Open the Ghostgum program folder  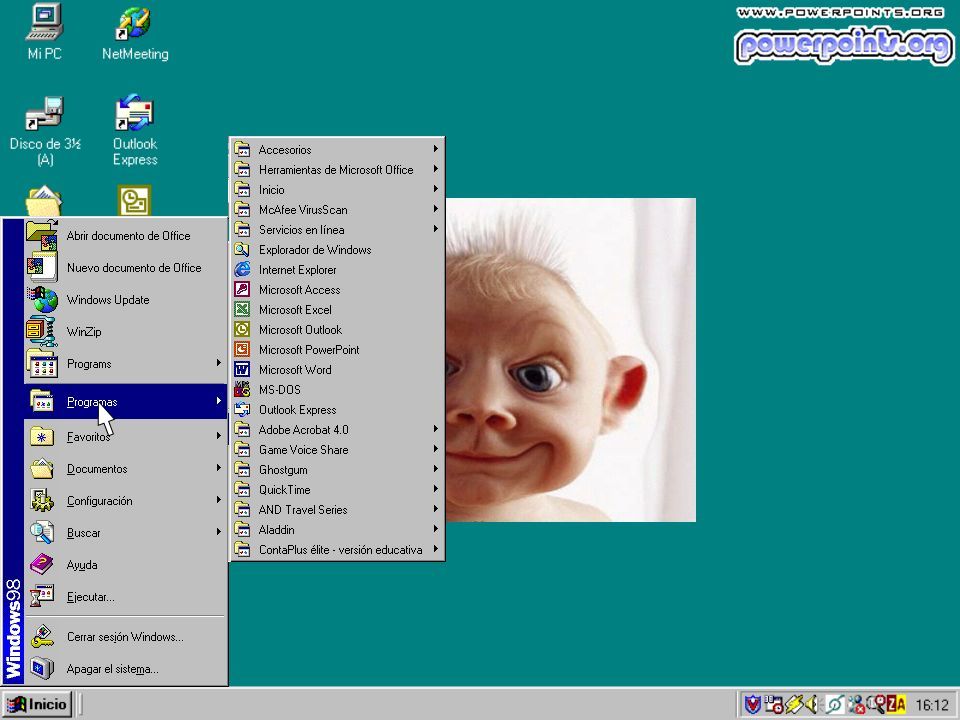click(x=337, y=470)
